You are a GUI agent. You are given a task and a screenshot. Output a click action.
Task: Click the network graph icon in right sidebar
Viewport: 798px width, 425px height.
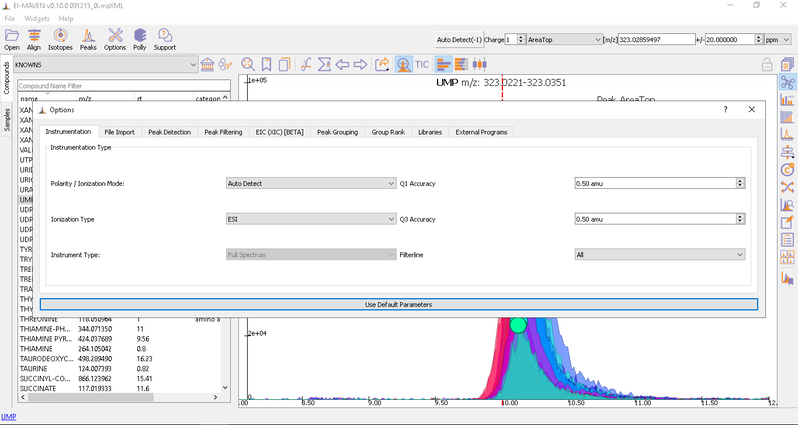[787, 82]
